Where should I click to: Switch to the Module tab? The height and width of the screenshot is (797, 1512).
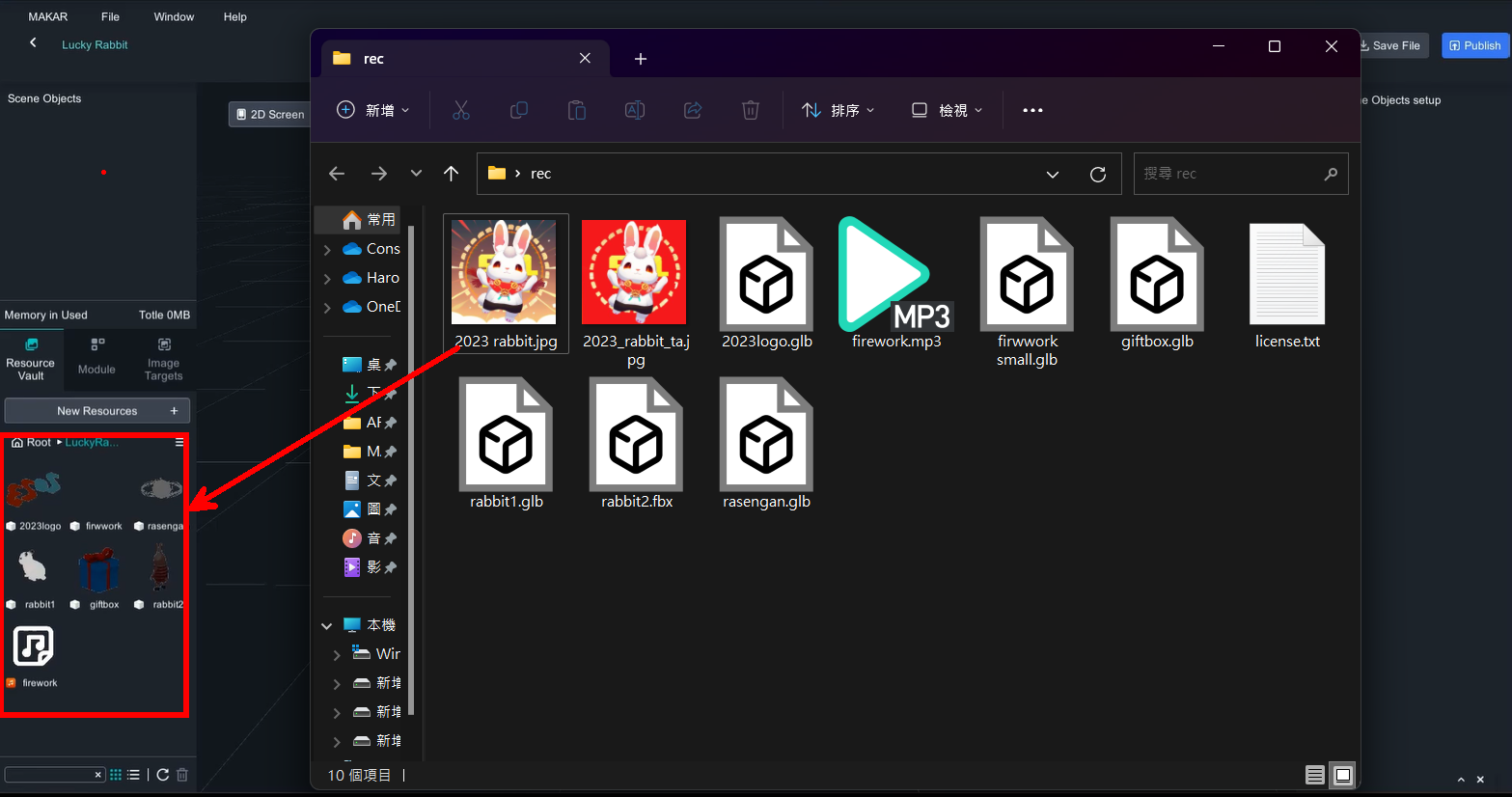pos(96,358)
